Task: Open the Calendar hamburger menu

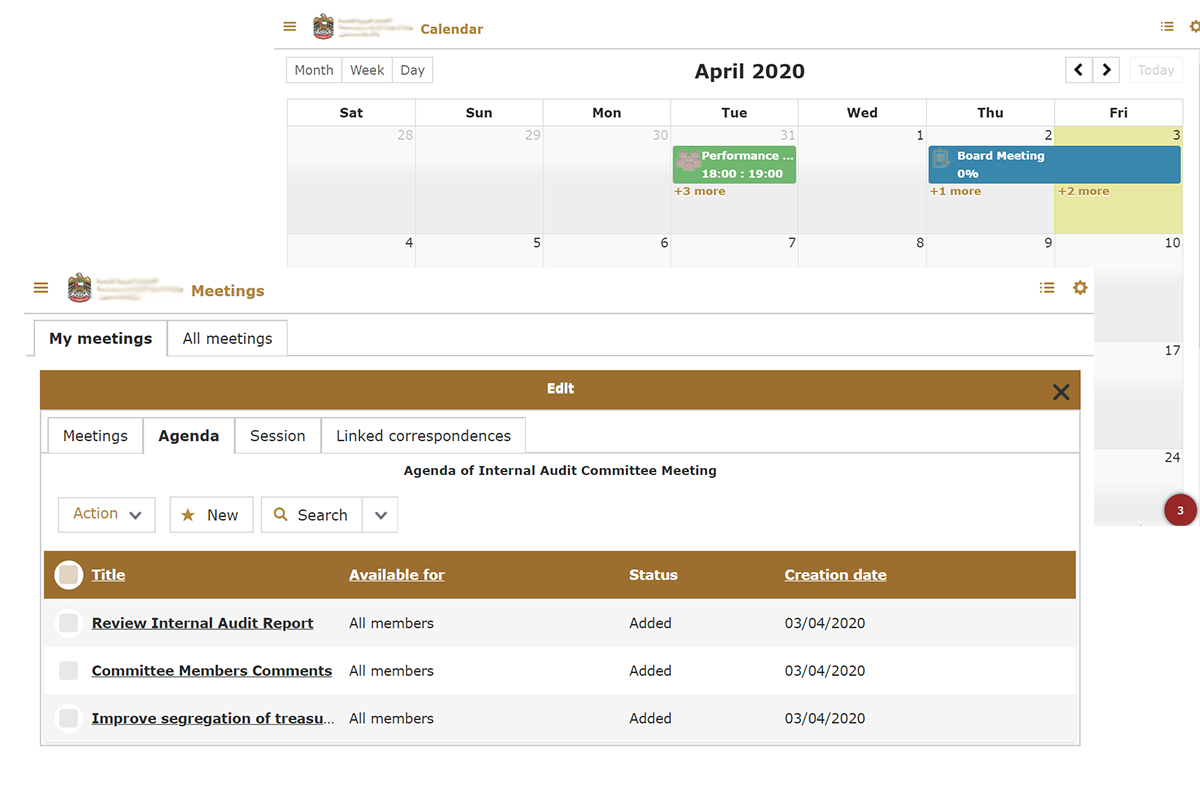Action: [290, 27]
